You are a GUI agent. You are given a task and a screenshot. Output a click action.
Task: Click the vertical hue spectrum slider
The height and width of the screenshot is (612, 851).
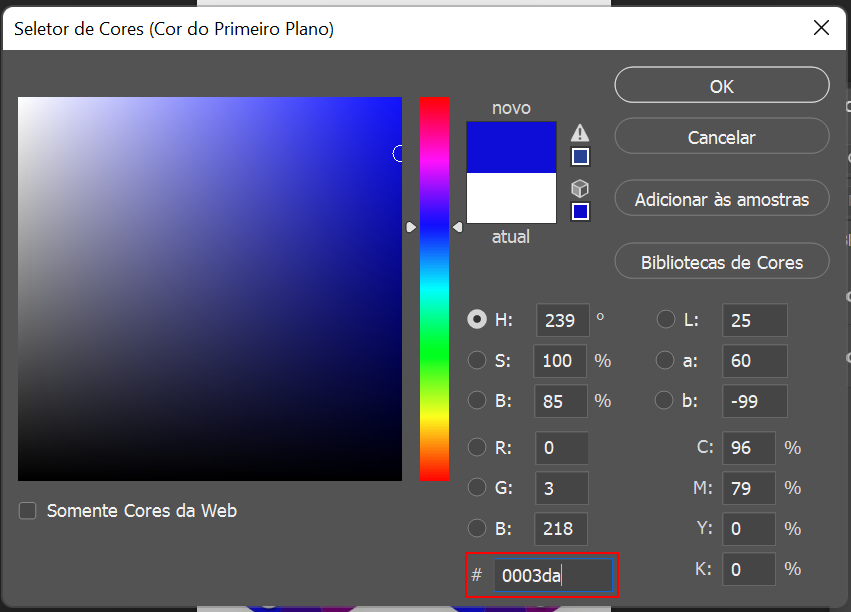[434, 290]
